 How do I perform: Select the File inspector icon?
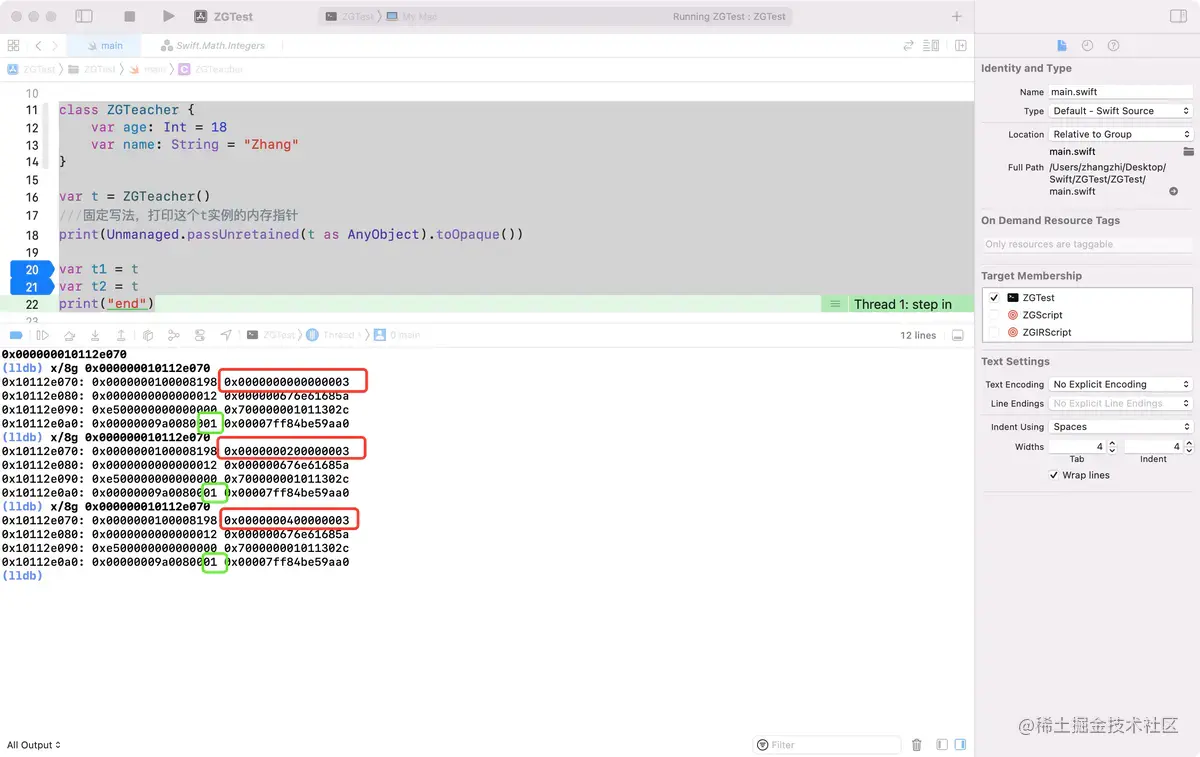click(1062, 46)
